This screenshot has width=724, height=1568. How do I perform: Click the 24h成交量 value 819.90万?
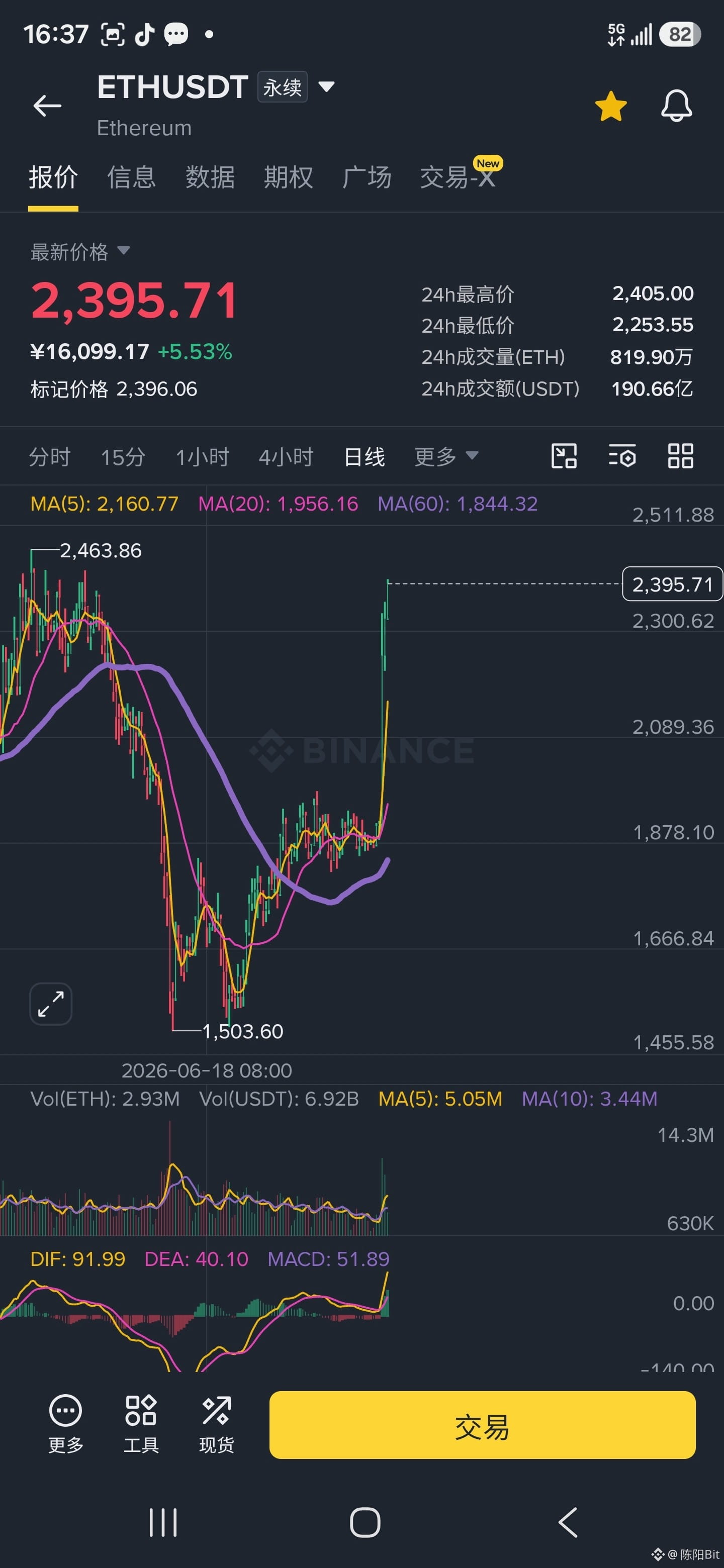[652, 357]
